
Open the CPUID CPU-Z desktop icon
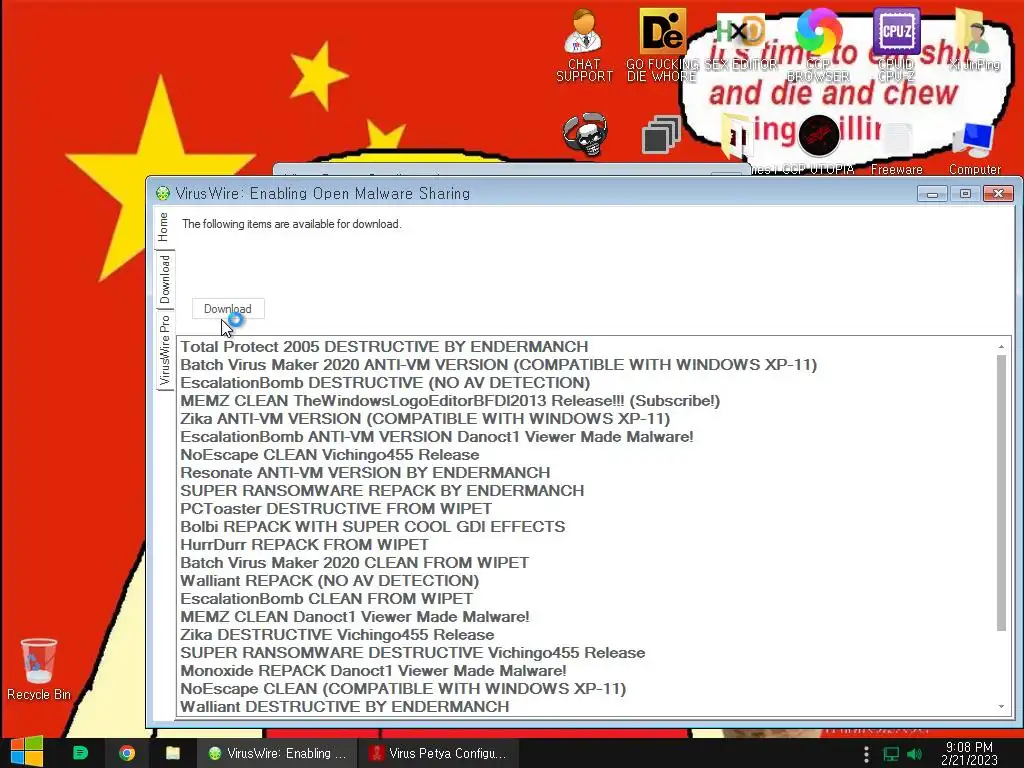pos(896,46)
